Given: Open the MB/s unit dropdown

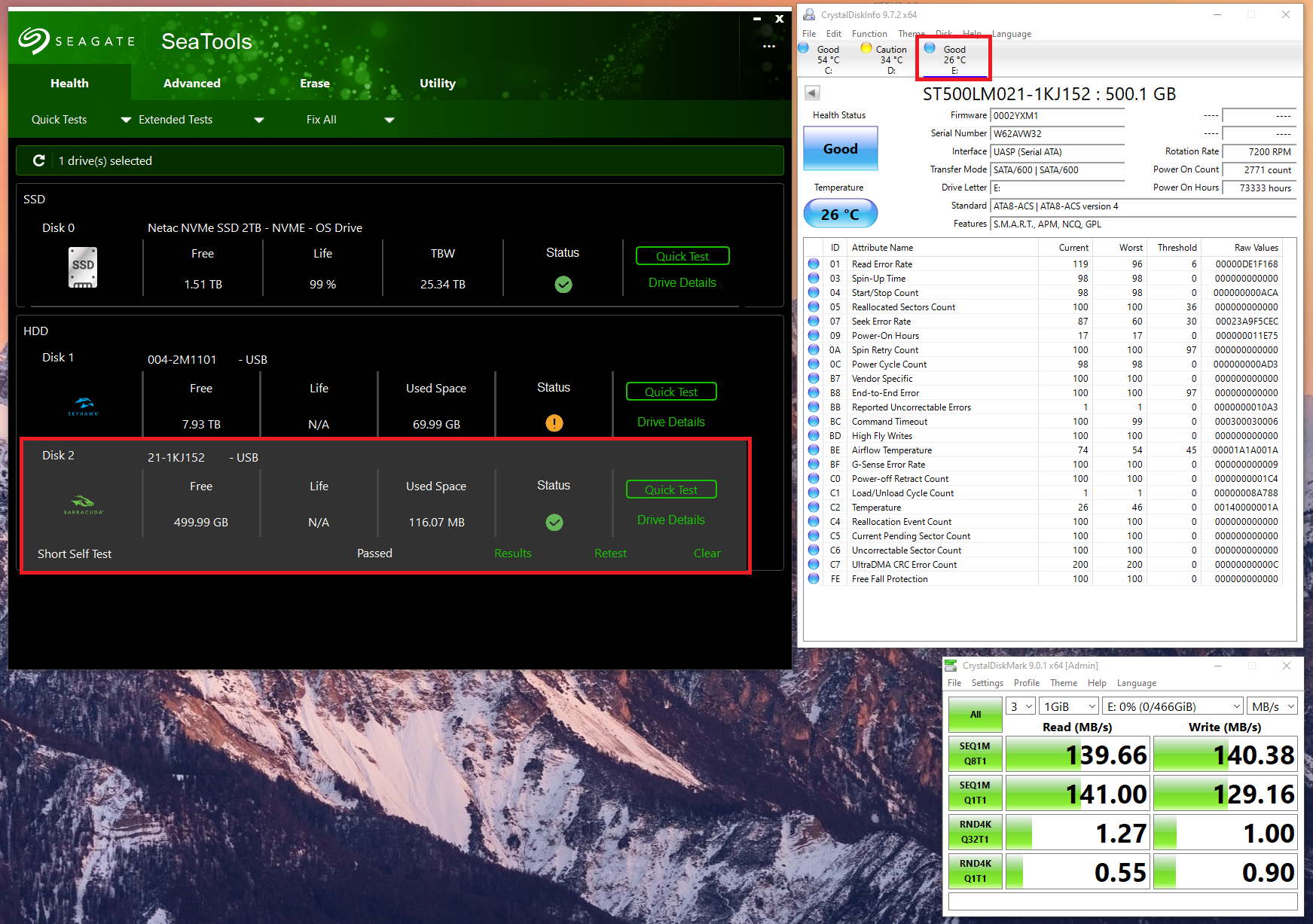Looking at the screenshot, I should (x=1272, y=706).
